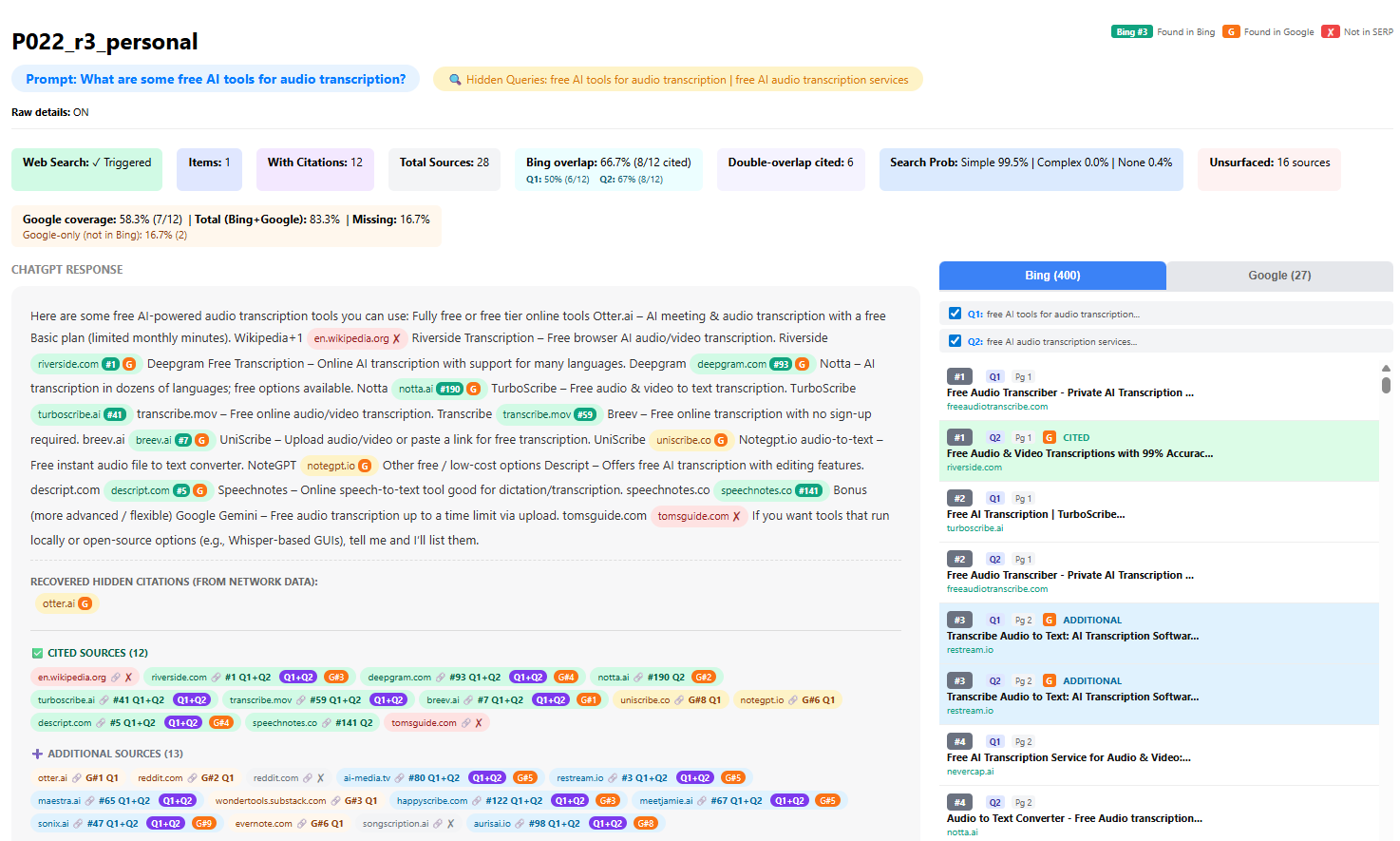Click link icon beside transcribe.mov in Cited Sources
1400x841 pixels.
(302, 700)
